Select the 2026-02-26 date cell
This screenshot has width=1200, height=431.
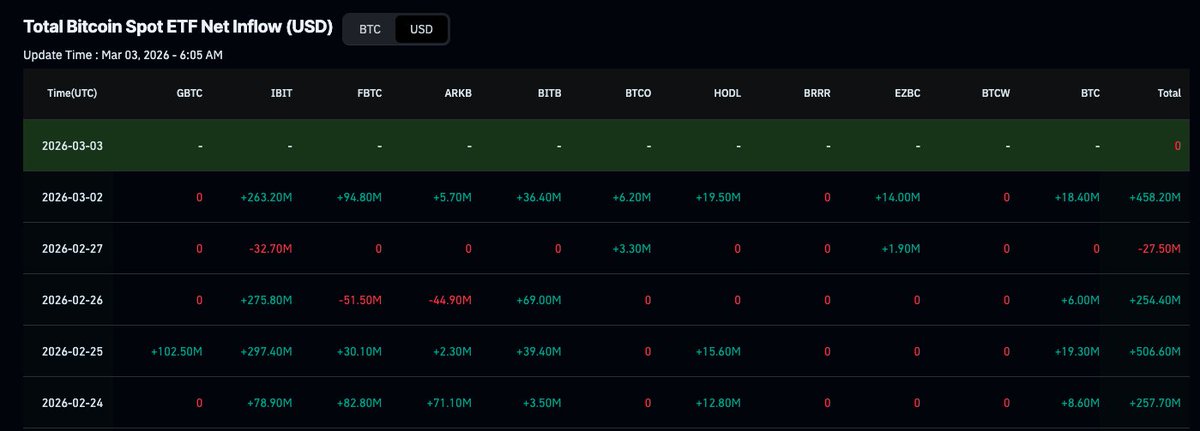72,300
